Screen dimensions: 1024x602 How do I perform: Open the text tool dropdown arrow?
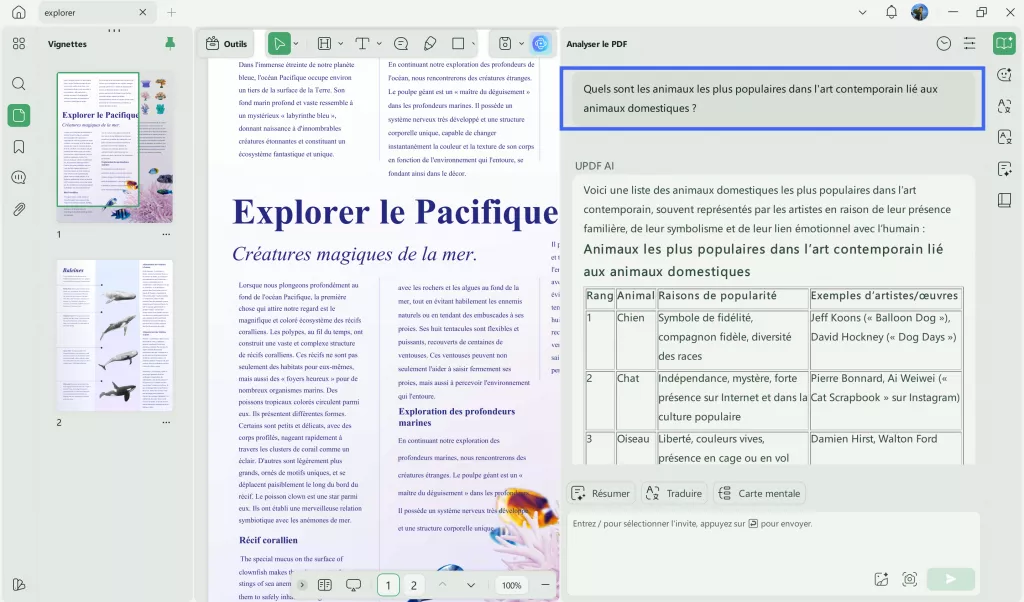pyautogui.click(x=378, y=43)
